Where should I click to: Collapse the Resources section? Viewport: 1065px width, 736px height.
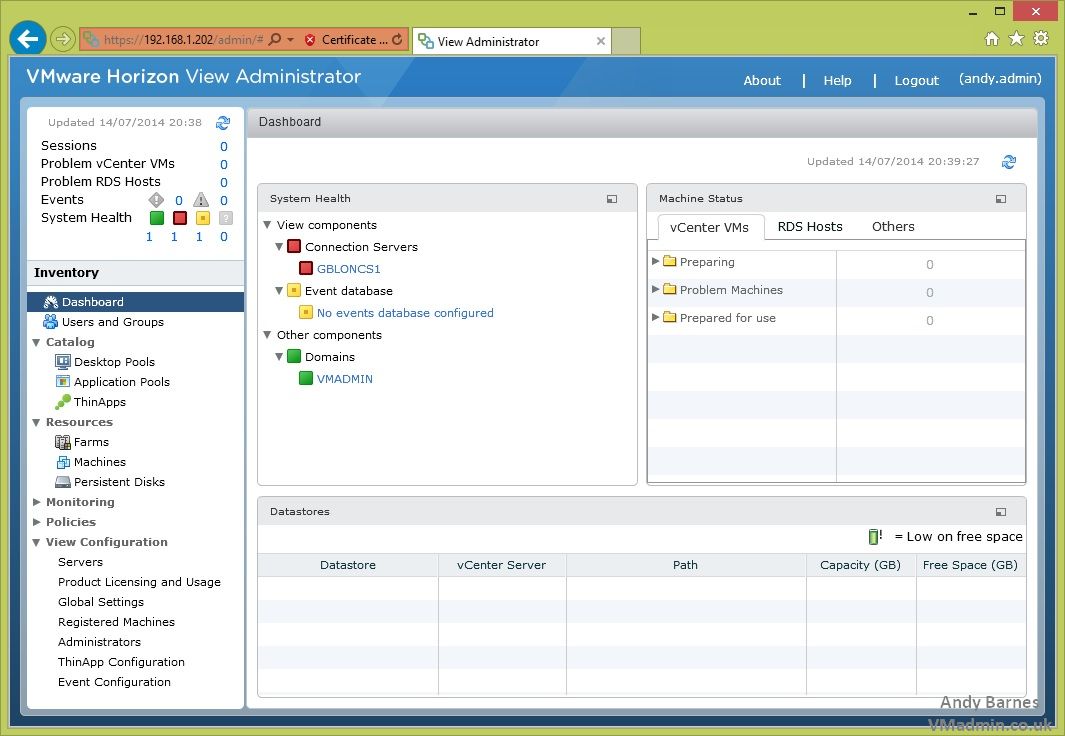click(x=36, y=423)
